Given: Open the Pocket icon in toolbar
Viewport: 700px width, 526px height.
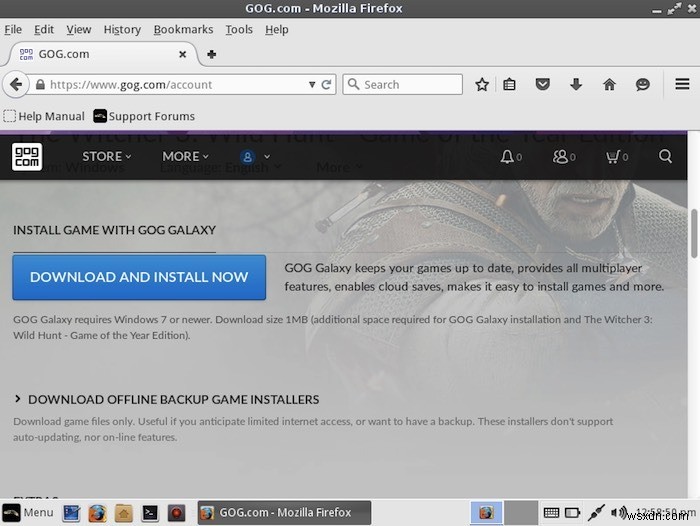Looking at the screenshot, I should (542, 84).
